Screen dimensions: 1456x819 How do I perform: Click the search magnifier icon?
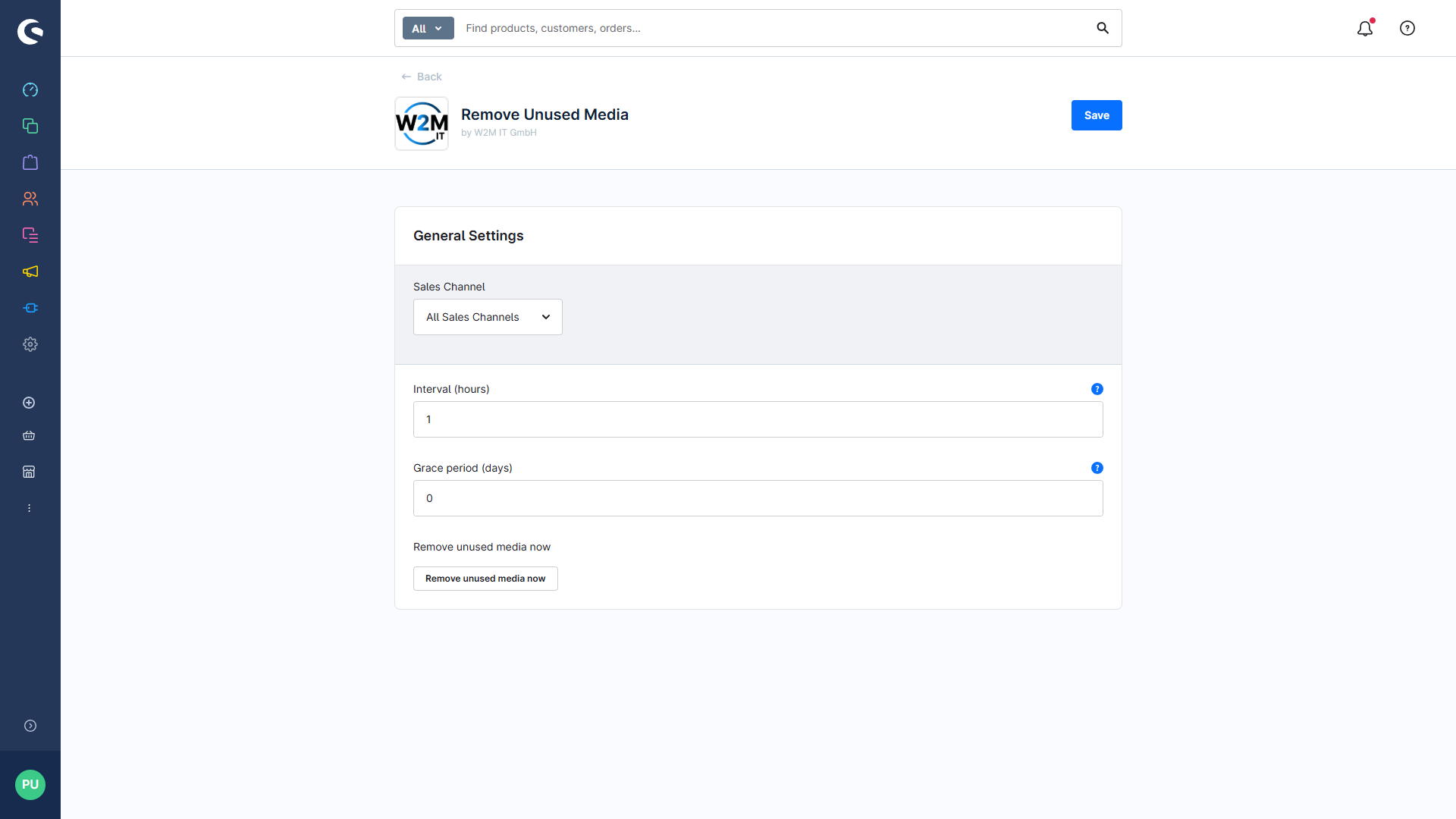1103,28
